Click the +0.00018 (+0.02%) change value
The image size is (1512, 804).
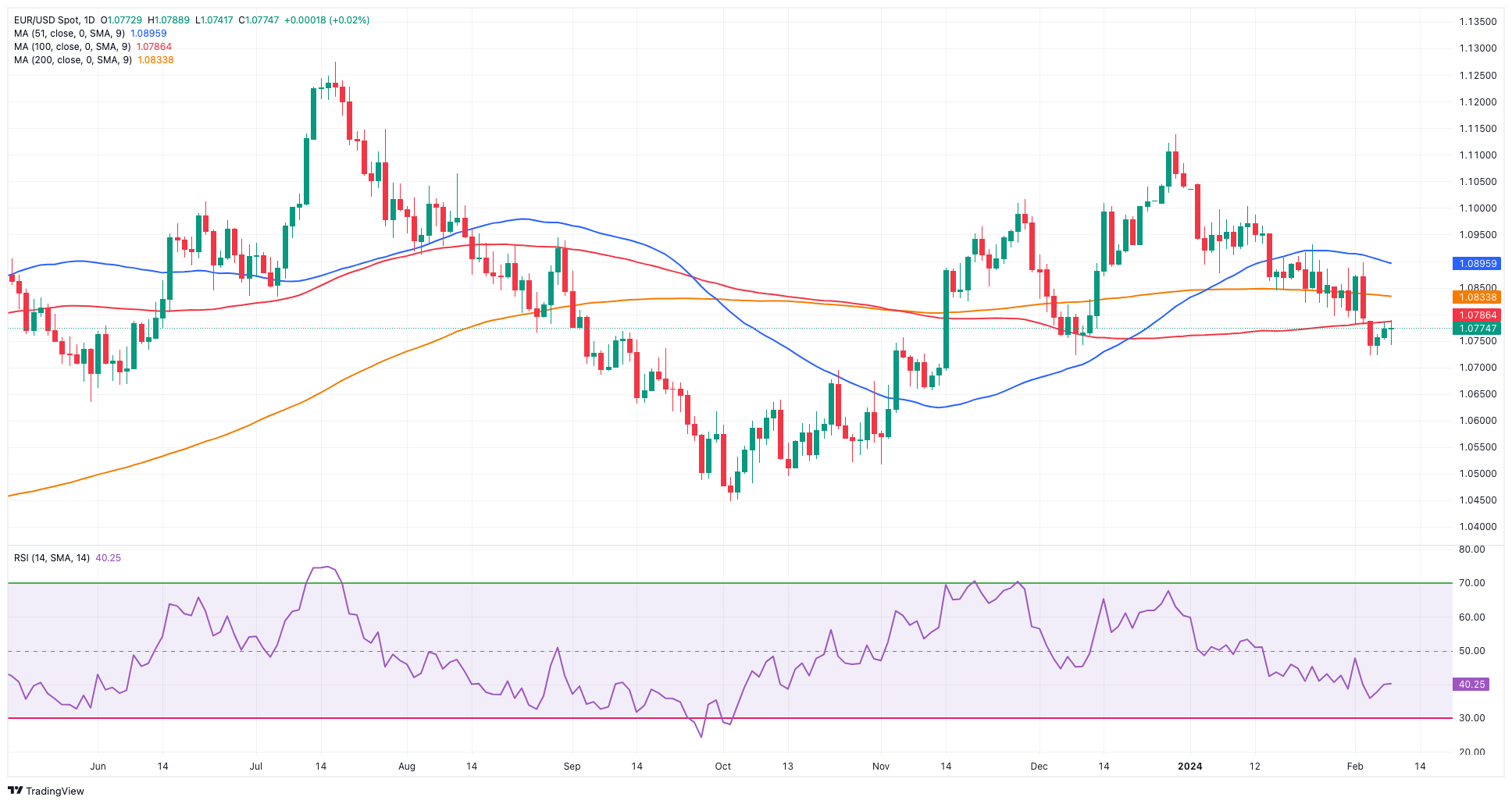coord(326,20)
